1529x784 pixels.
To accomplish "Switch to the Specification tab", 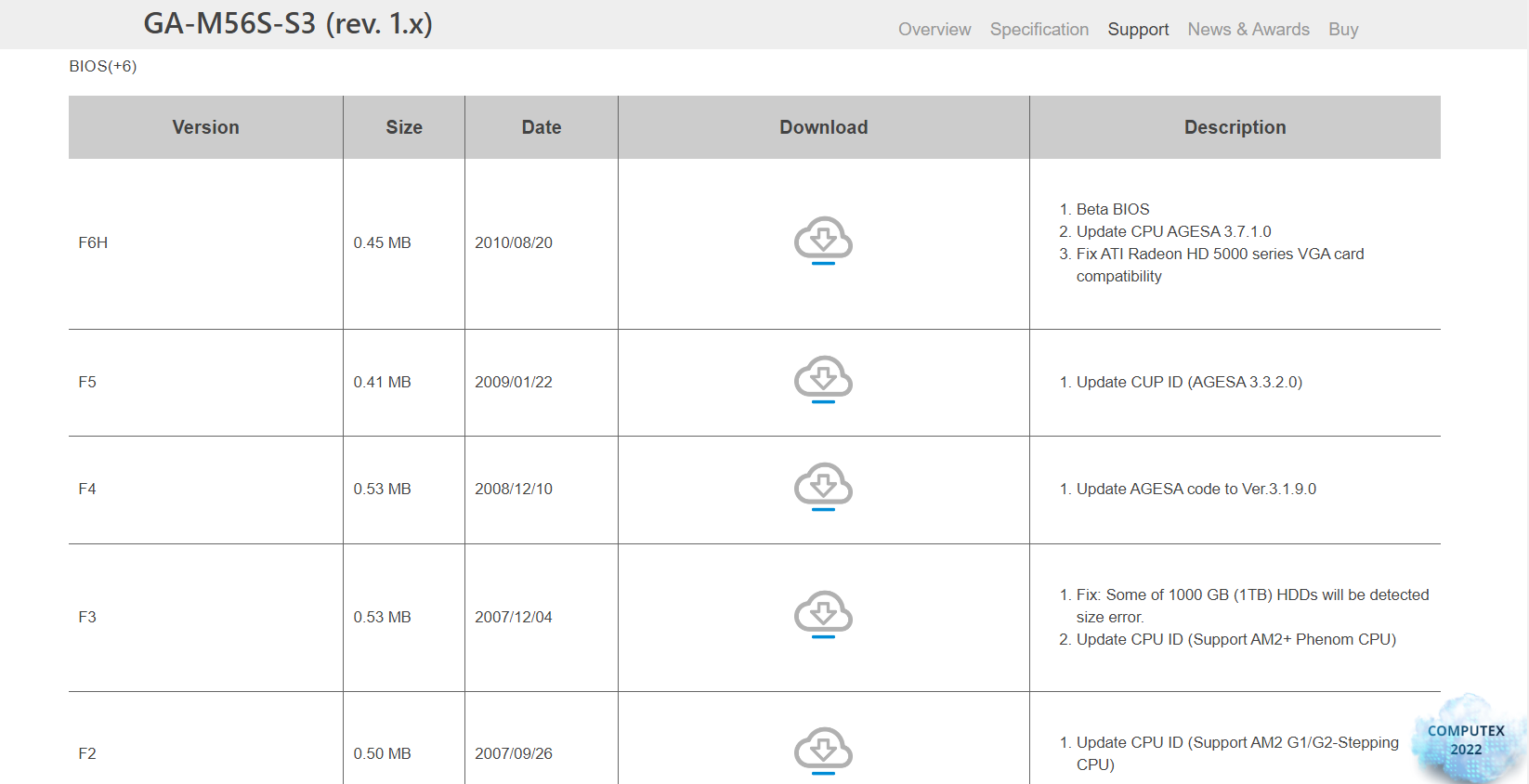I will 1039,30.
